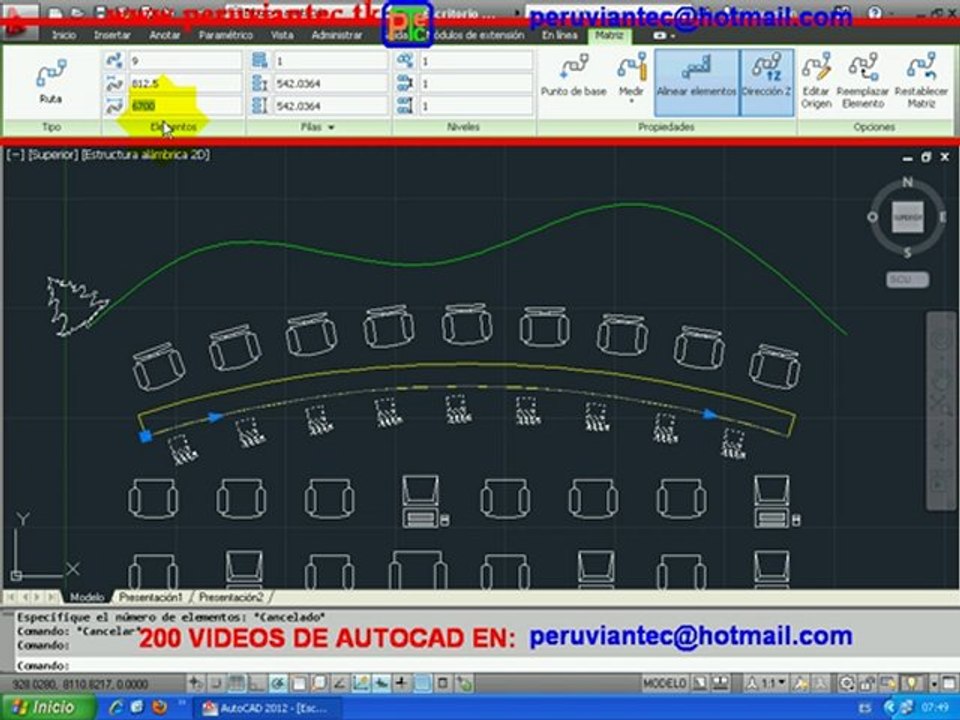
Task: Click Restablecer Matriz in Opciones panel
Action: (921, 80)
